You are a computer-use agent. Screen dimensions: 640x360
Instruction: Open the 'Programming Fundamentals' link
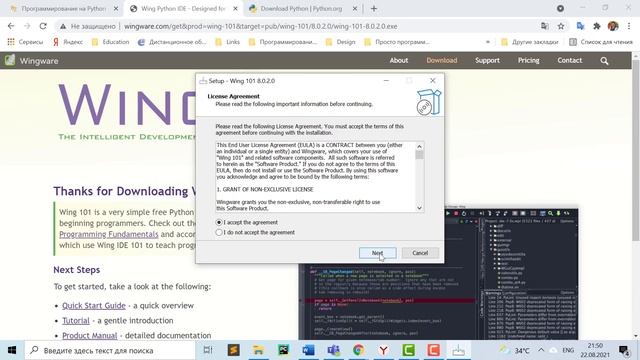click(109, 234)
